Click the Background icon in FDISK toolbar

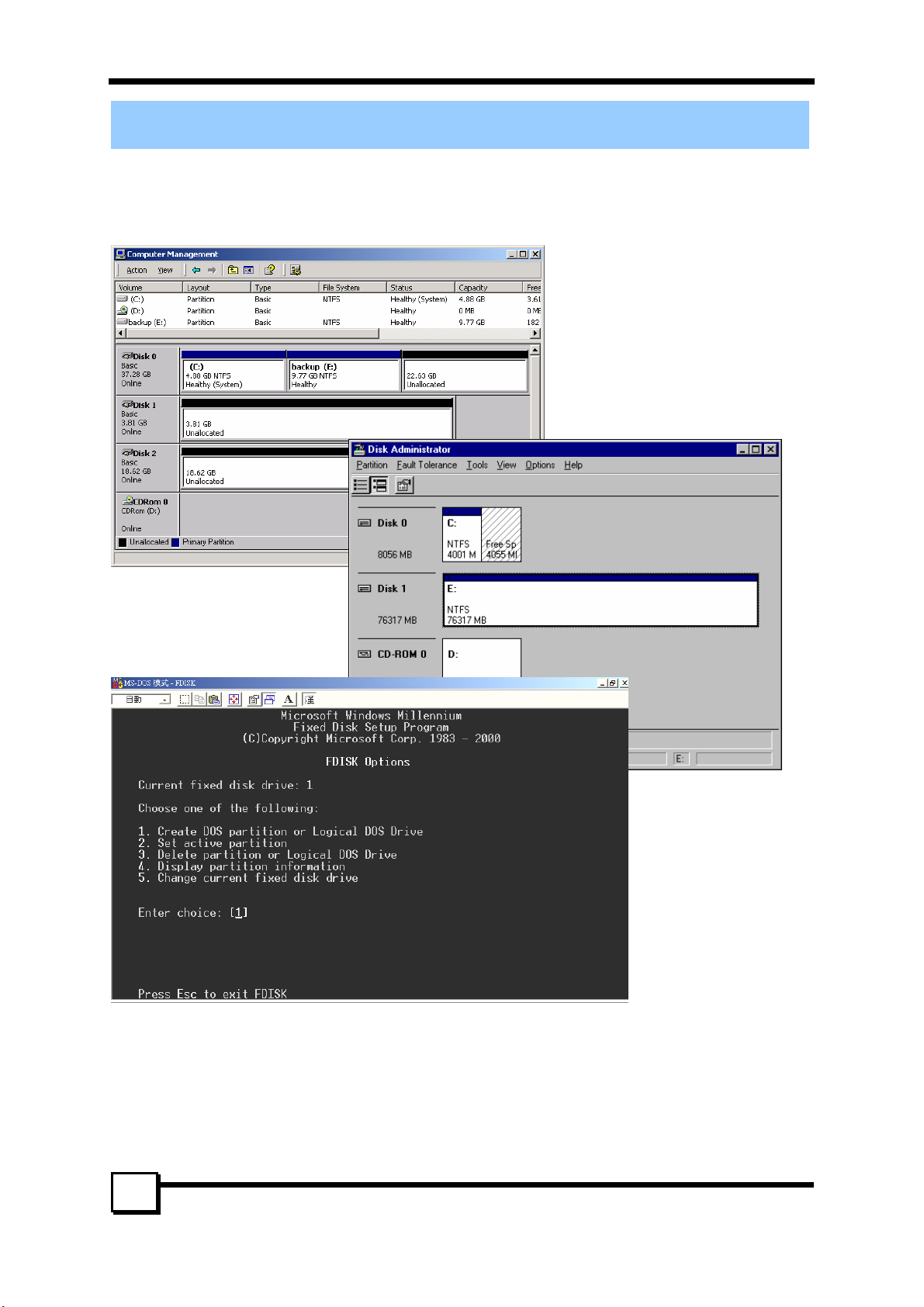point(269,700)
